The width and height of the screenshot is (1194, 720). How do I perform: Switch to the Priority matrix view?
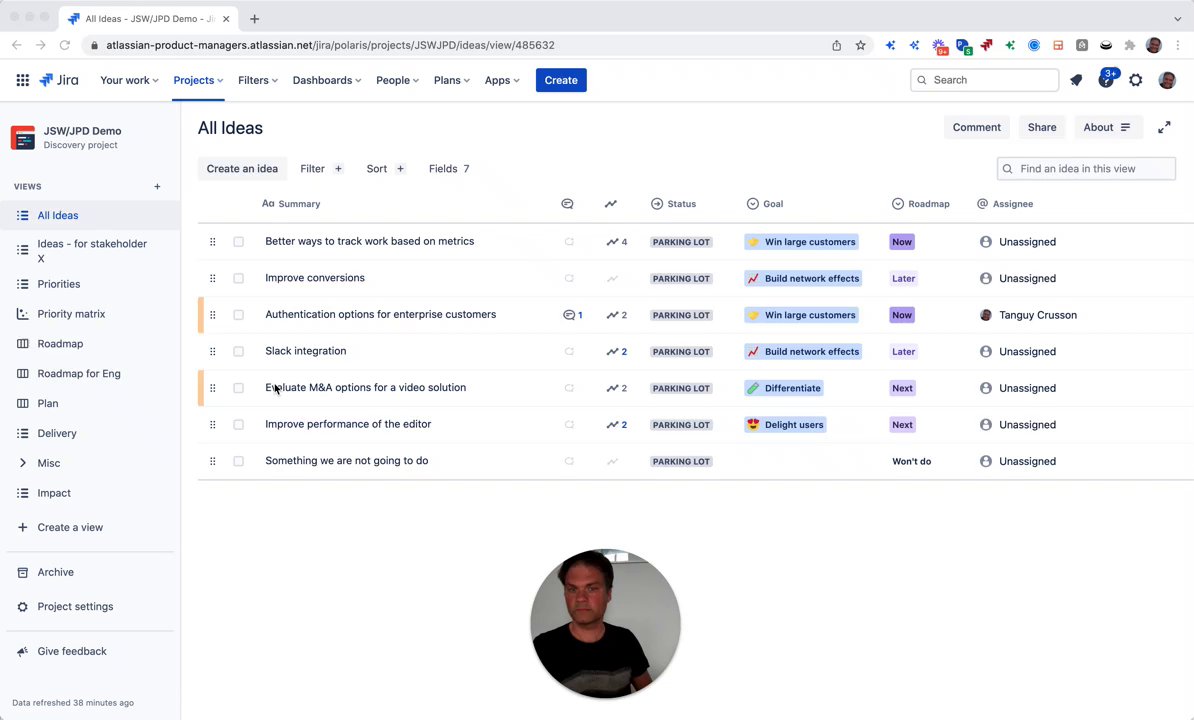[x=71, y=314]
